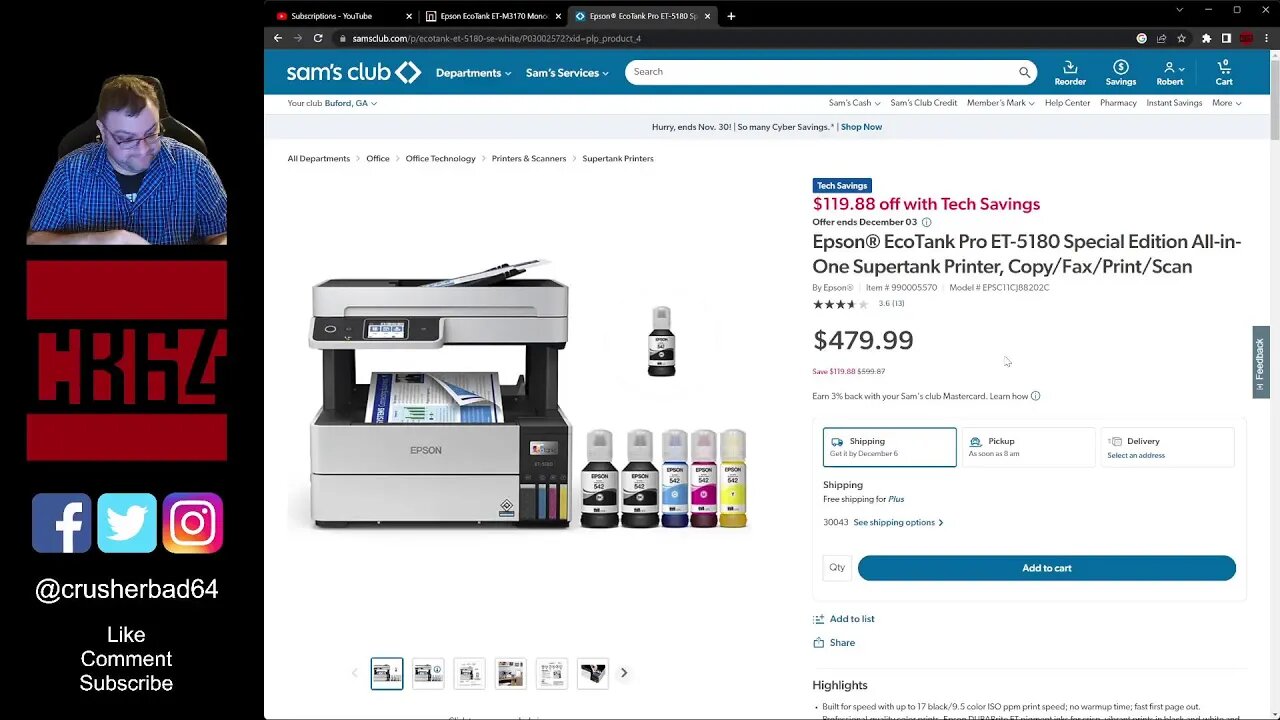
Task: Open the Instant Savings link
Action: click(1174, 103)
